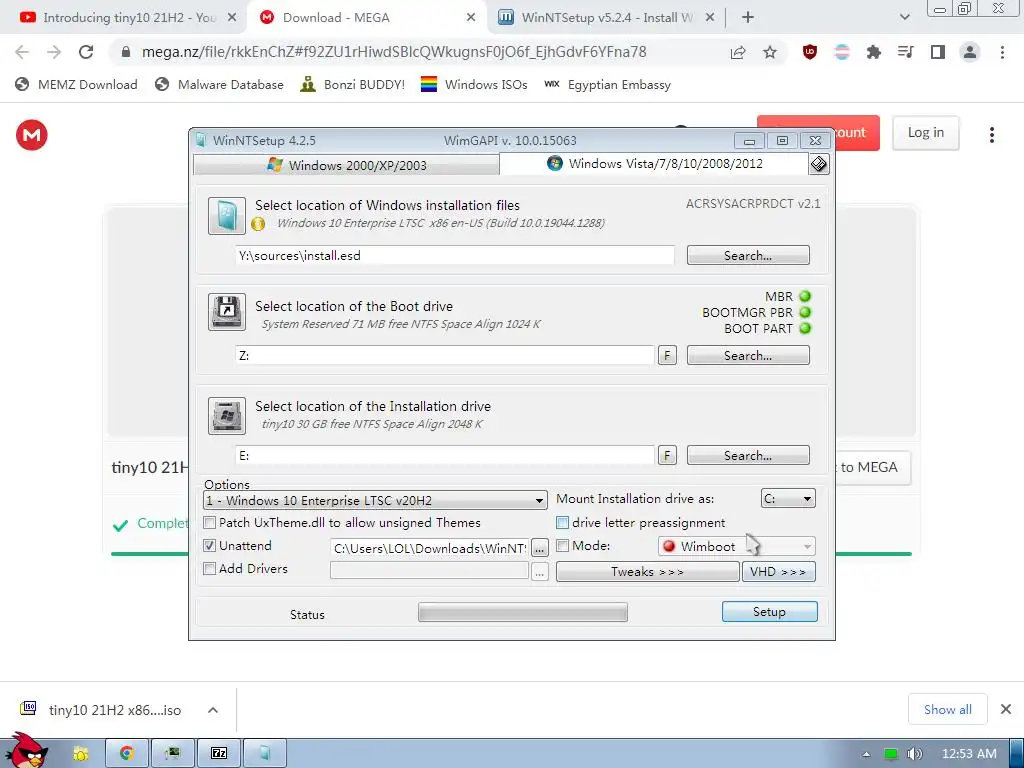Click Search for the Installation drive
This screenshot has height=768, width=1024.
tap(748, 455)
